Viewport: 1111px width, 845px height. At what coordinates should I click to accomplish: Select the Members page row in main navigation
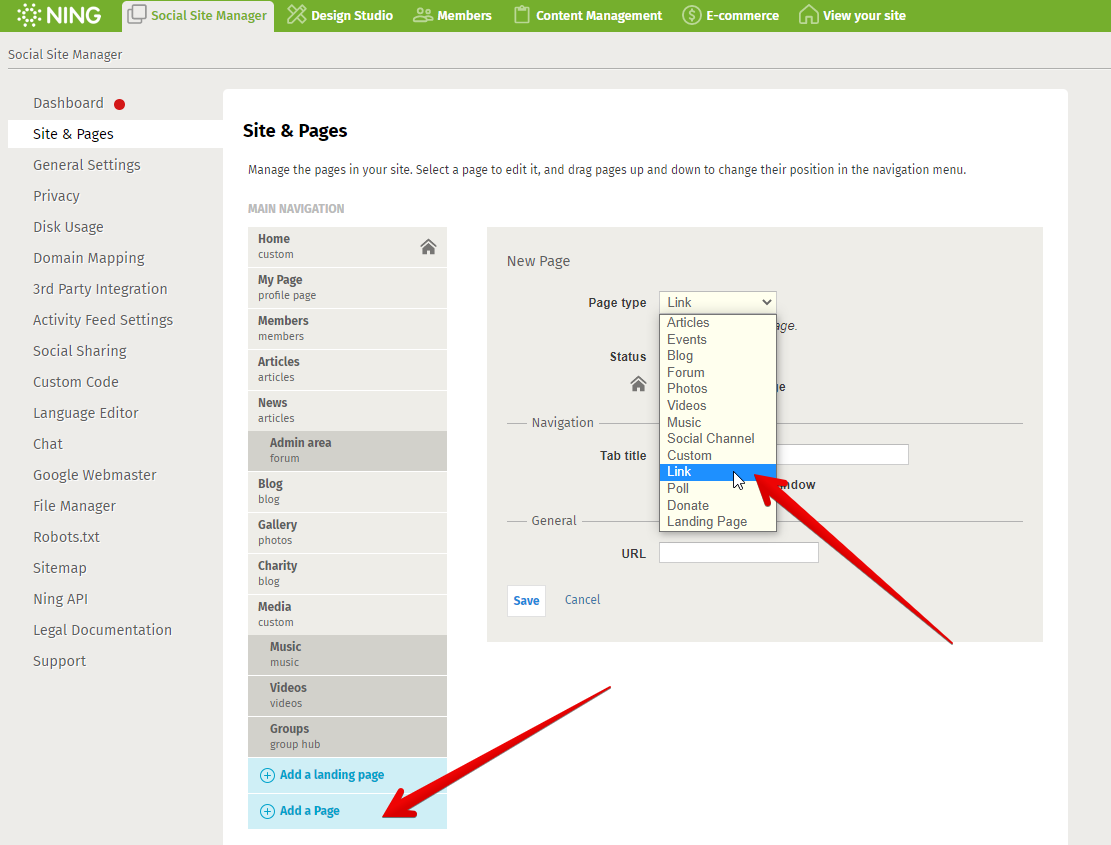[347, 329]
